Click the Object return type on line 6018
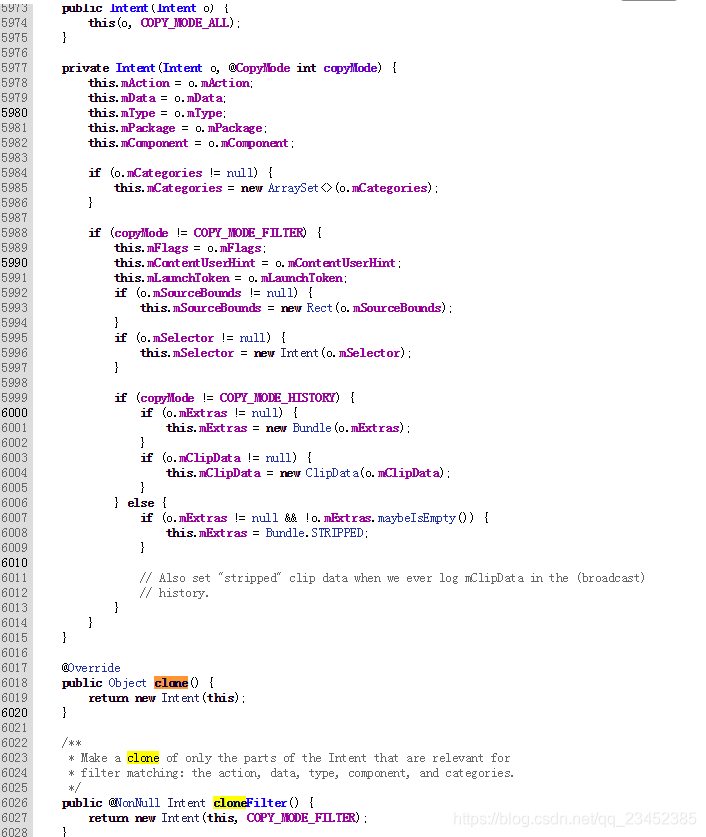Viewport: 706px width, 837px height. click(x=127, y=683)
